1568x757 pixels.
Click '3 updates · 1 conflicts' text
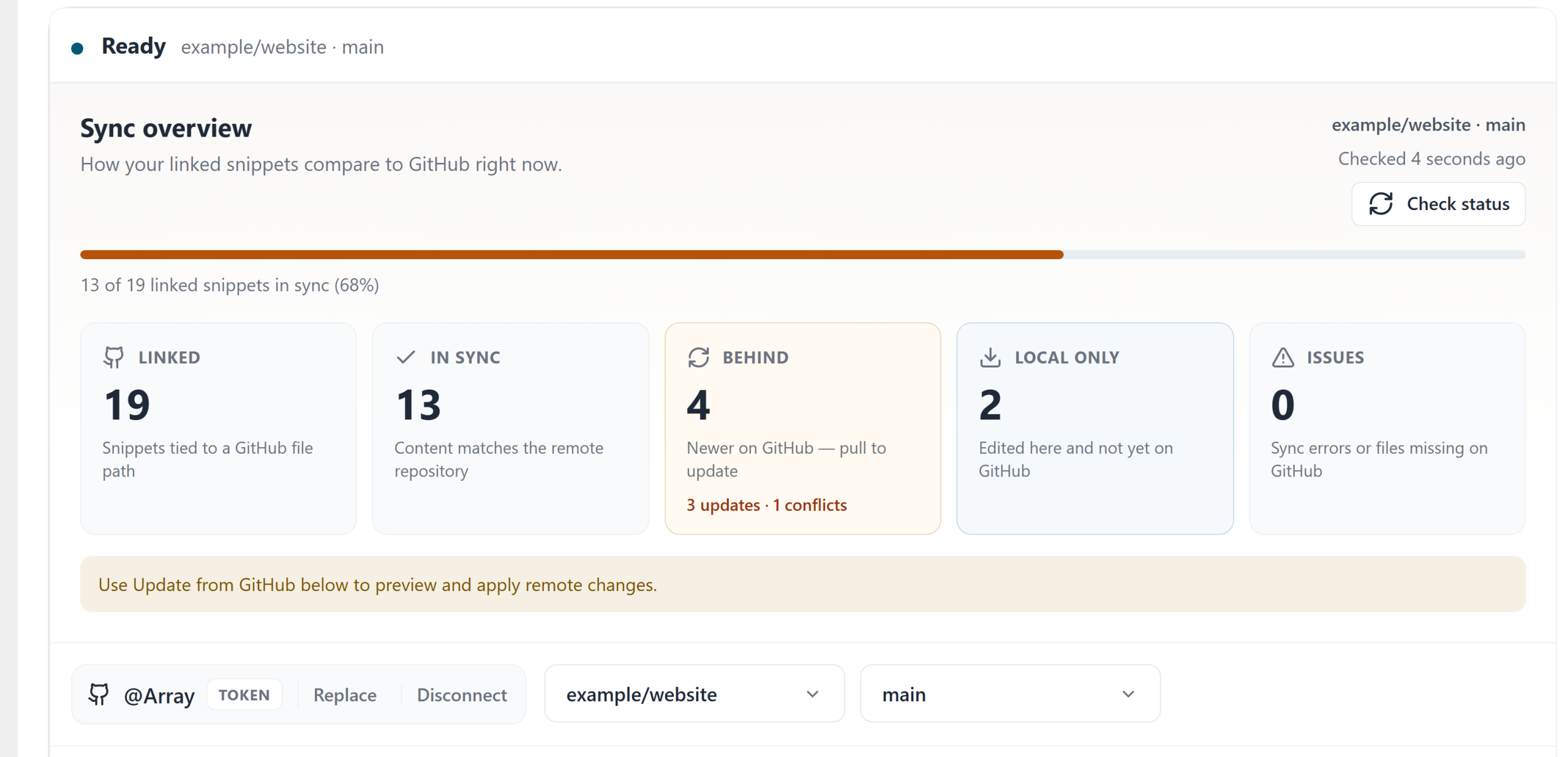point(766,505)
